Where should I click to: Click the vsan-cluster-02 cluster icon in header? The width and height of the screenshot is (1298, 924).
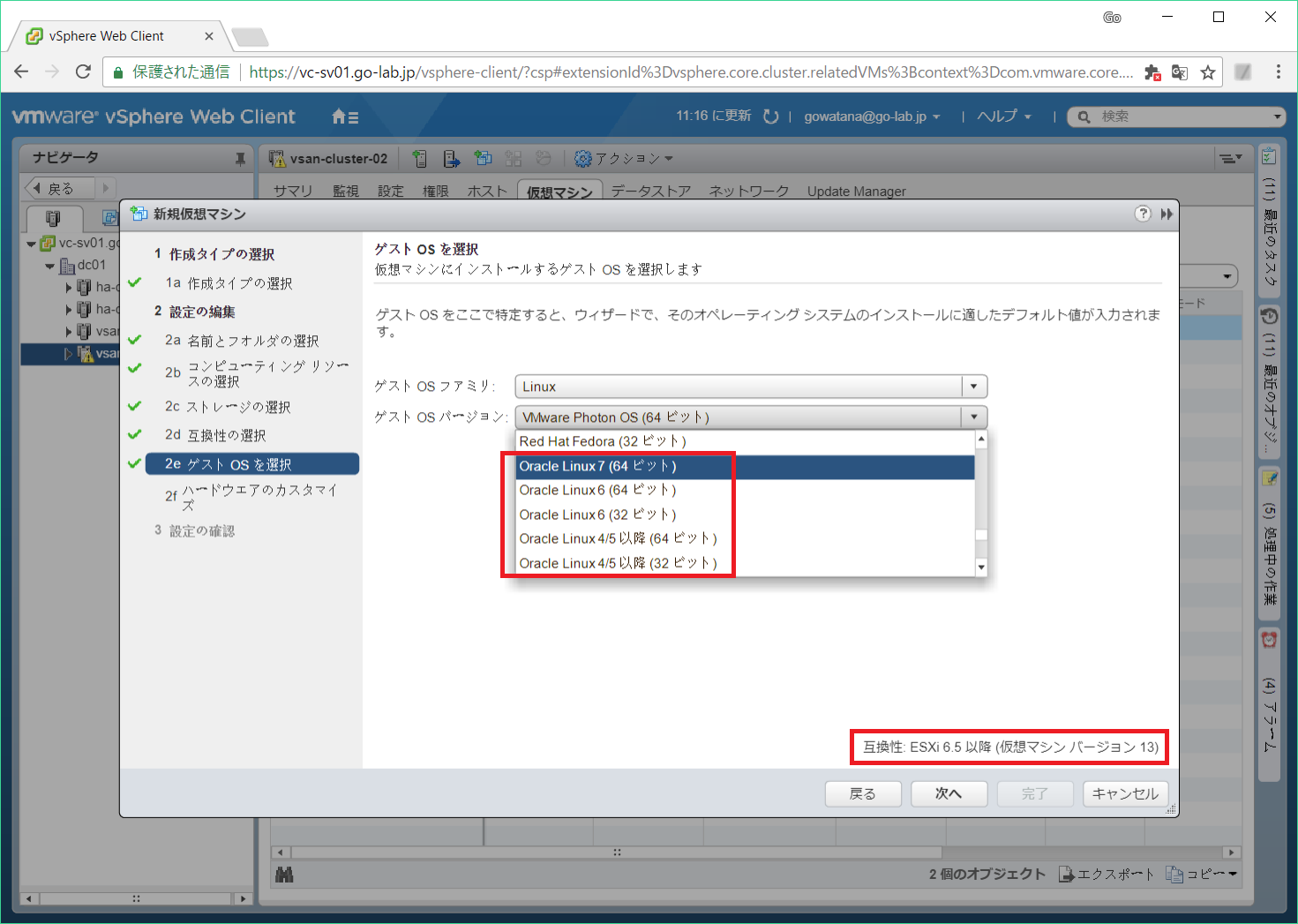click(277, 159)
